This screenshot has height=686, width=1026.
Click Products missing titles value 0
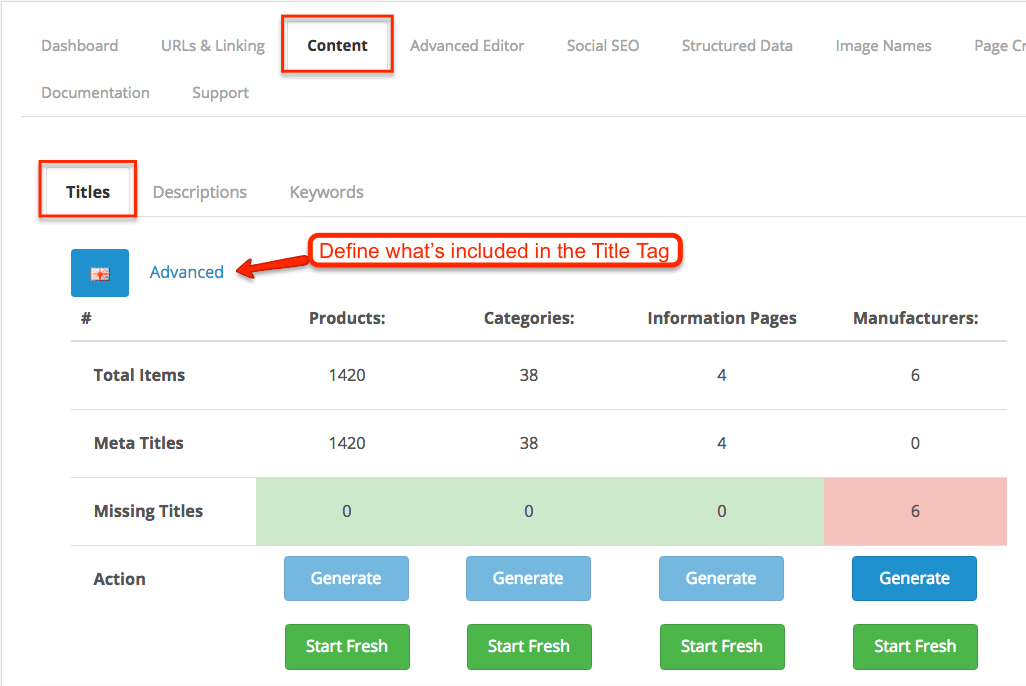coord(347,511)
